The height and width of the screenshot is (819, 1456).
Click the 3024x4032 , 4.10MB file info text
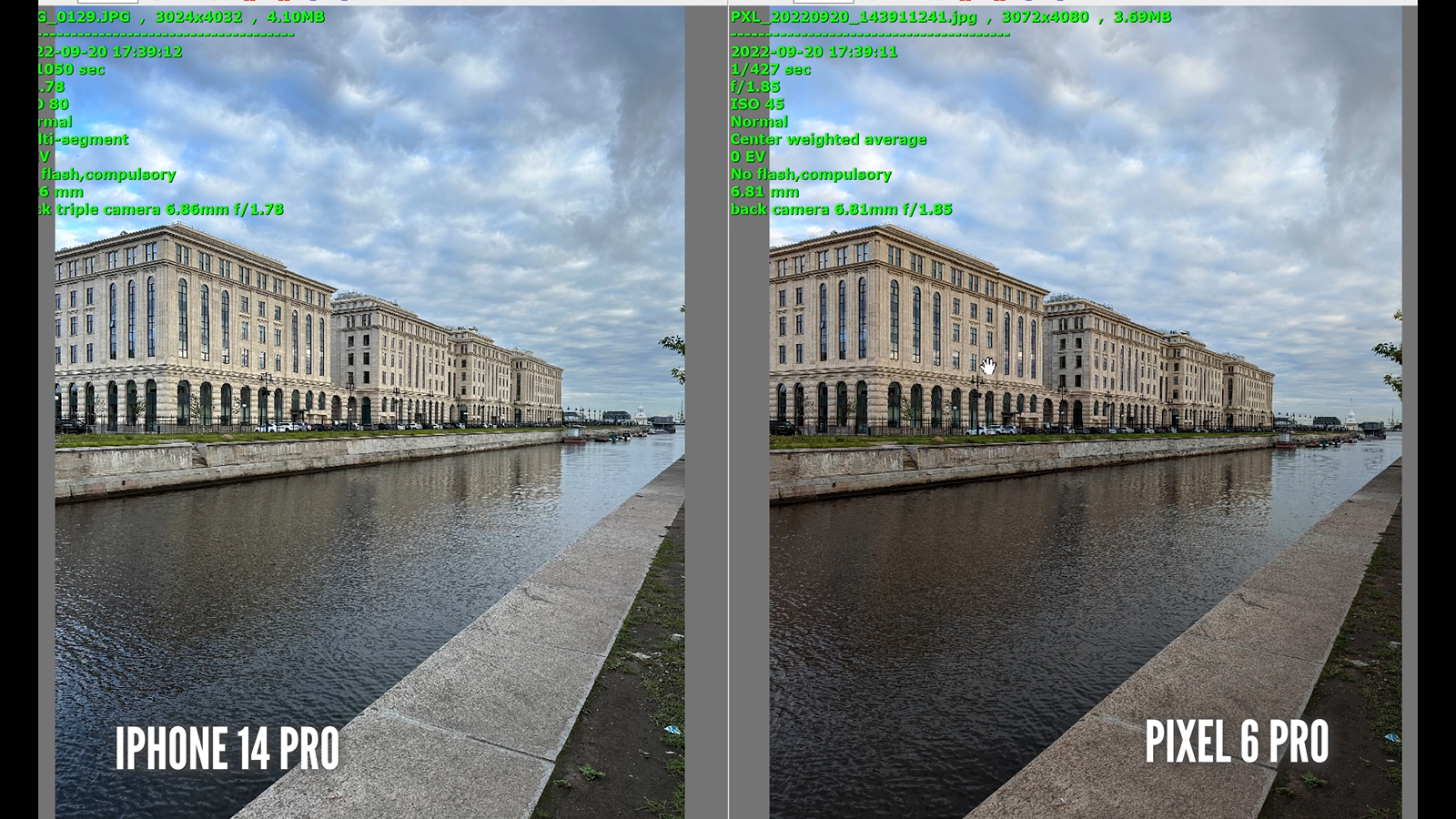[x=239, y=16]
